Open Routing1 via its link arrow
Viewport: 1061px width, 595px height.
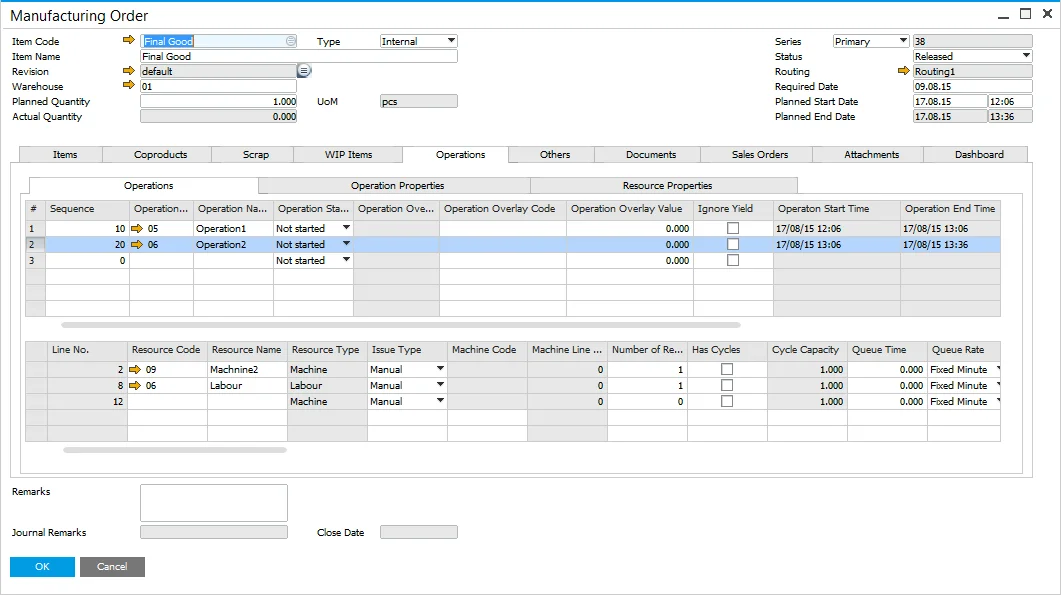[904, 71]
